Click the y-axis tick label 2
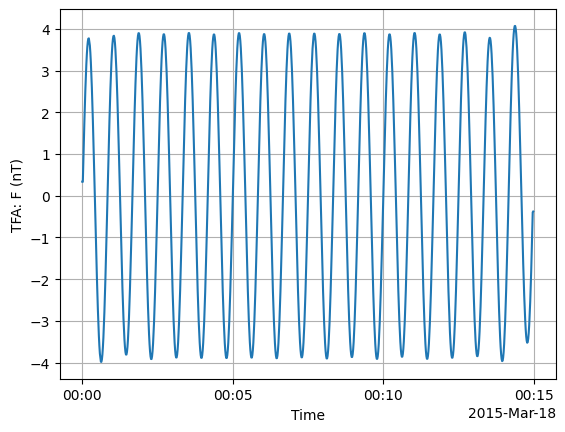 pos(46,113)
